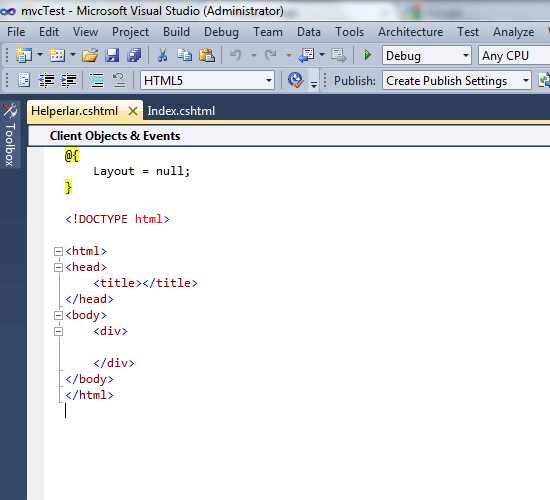Start debugging with green play arrow
The height and width of the screenshot is (500, 550).
click(368, 55)
